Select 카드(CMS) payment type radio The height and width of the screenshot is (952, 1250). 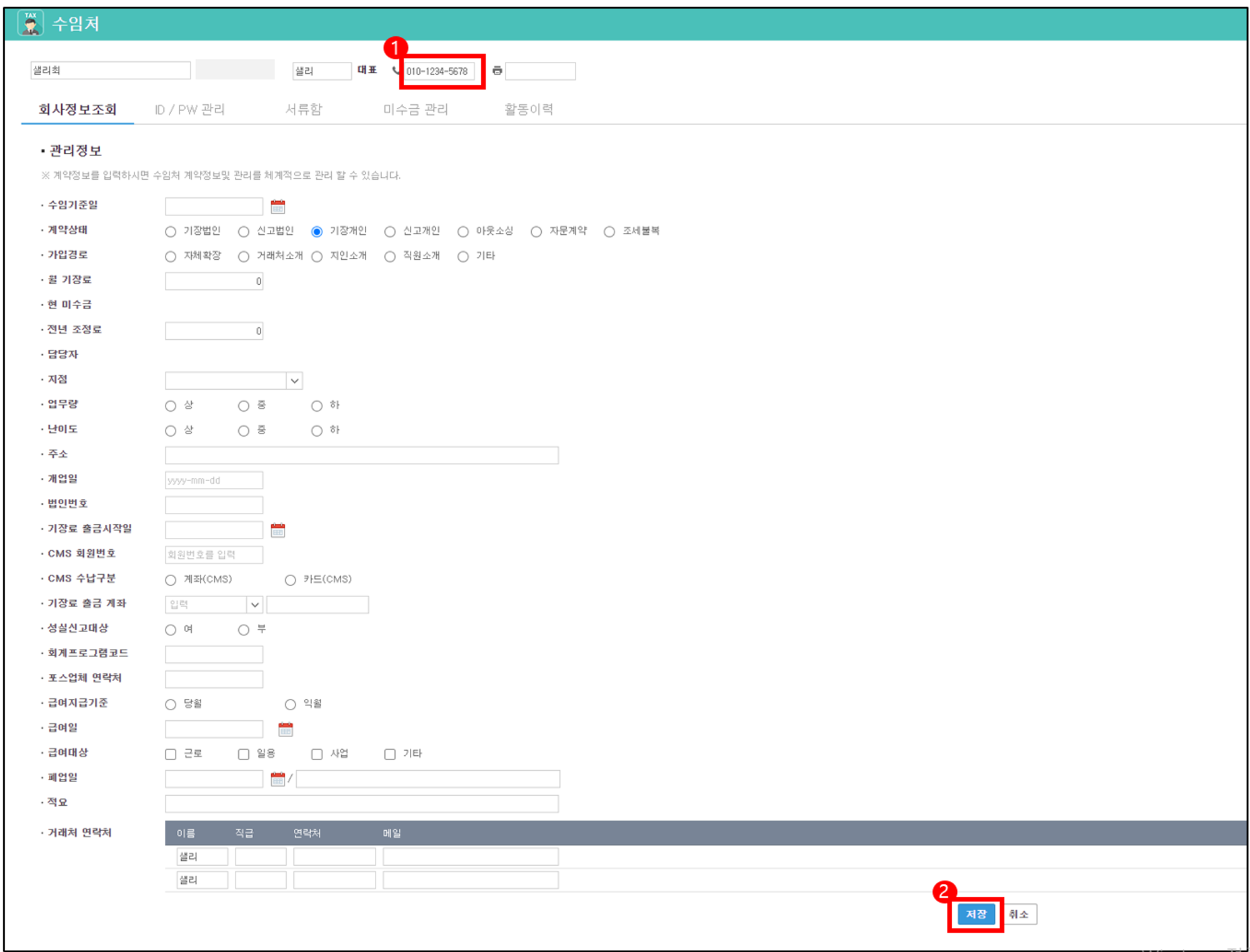(x=290, y=580)
